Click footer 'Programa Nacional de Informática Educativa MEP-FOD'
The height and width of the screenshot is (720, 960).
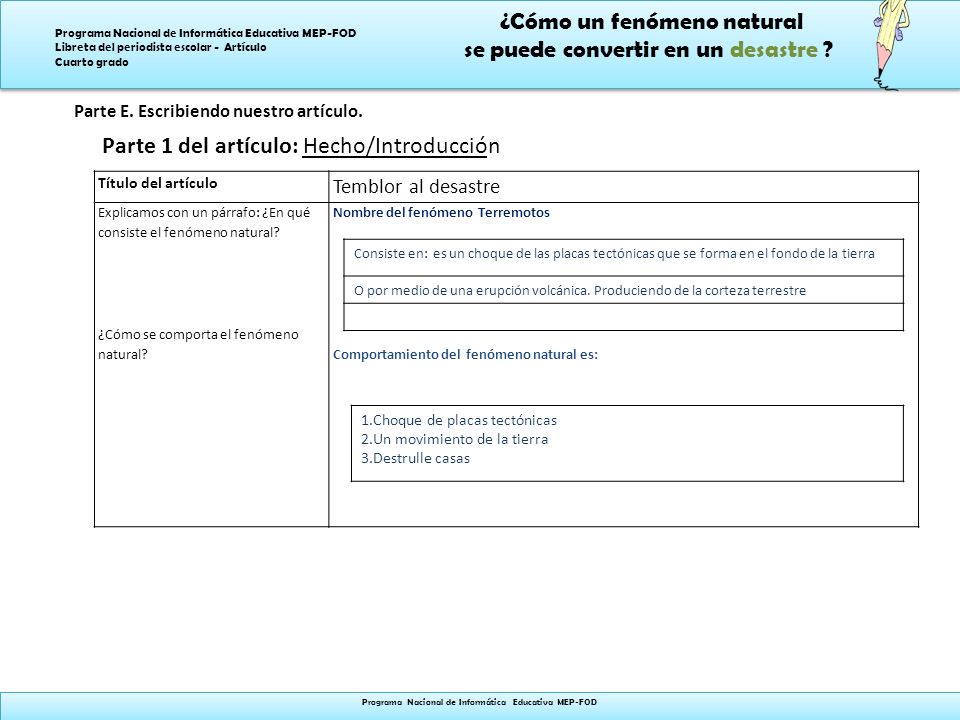pos(479,702)
